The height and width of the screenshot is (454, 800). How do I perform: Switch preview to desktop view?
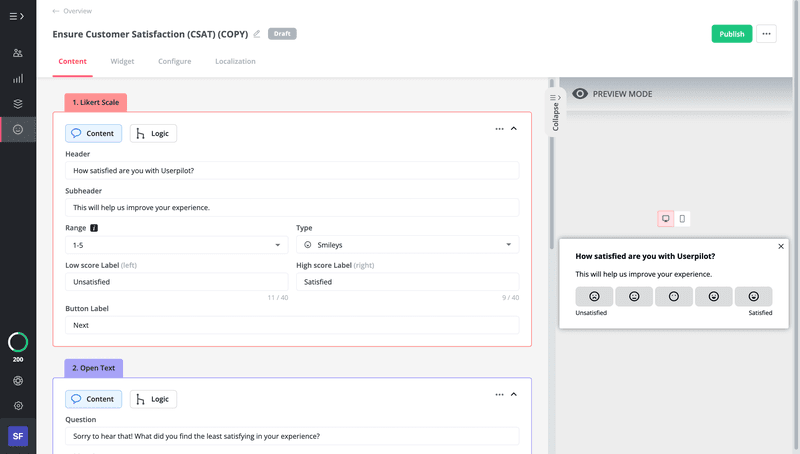click(x=666, y=218)
